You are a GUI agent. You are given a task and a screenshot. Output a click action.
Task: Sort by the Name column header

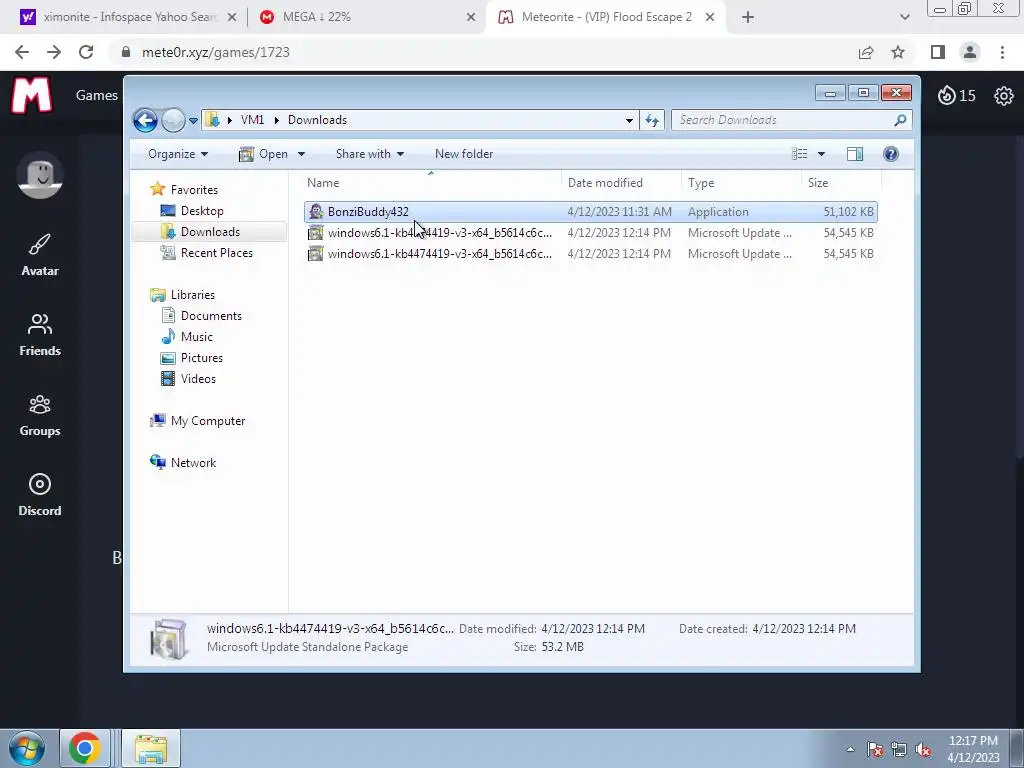(x=431, y=183)
